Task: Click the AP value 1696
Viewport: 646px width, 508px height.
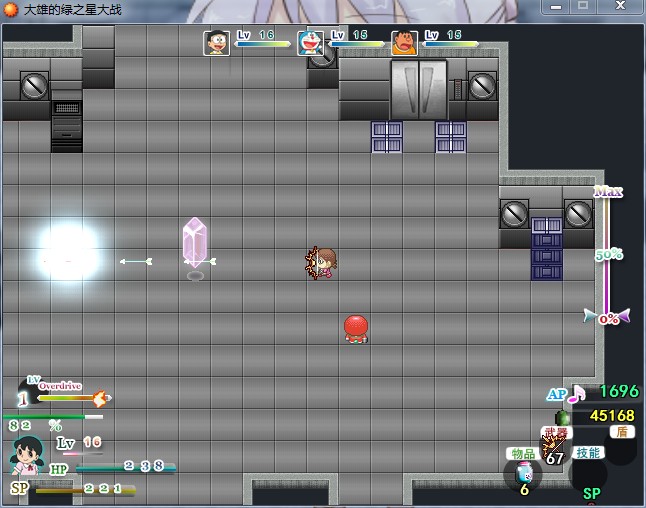Action: tap(619, 392)
